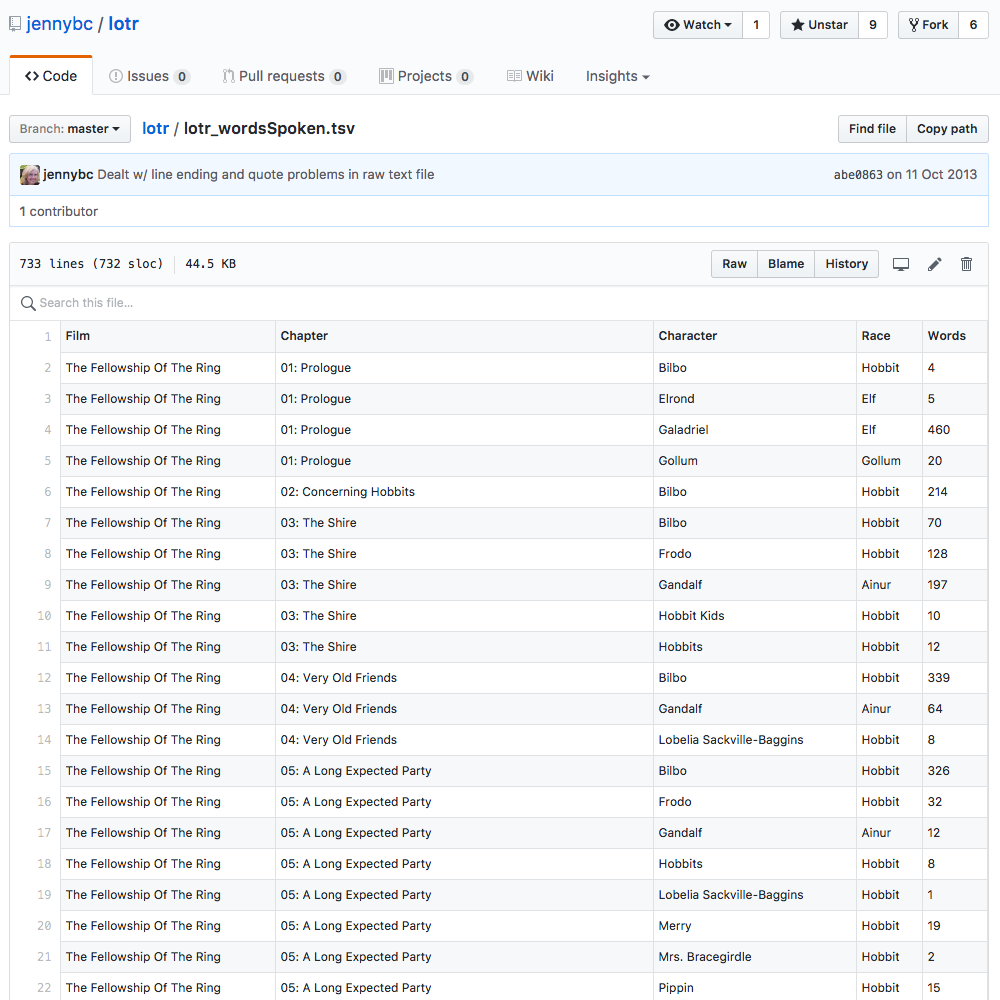The width and height of the screenshot is (1000, 1000).
Task: Click the Search this file field
Action: pyautogui.click(x=499, y=303)
